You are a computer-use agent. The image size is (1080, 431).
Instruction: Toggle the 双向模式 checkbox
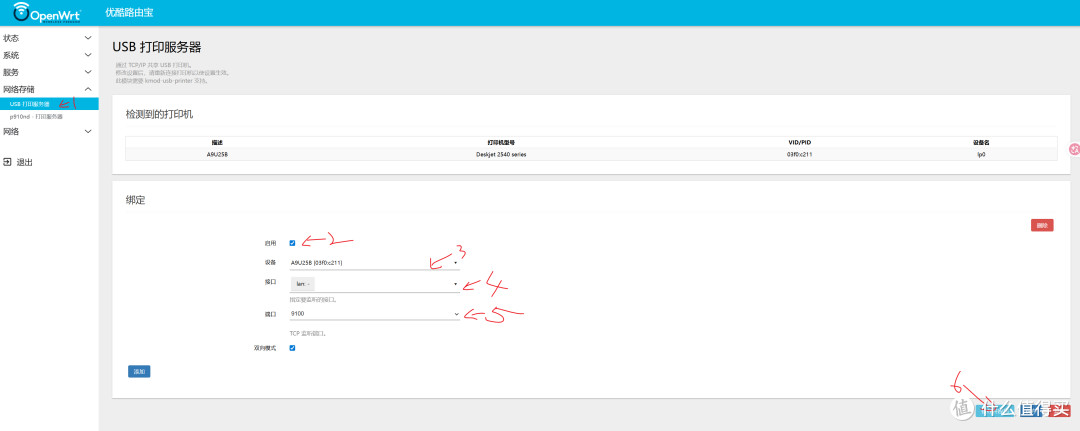(x=293, y=348)
